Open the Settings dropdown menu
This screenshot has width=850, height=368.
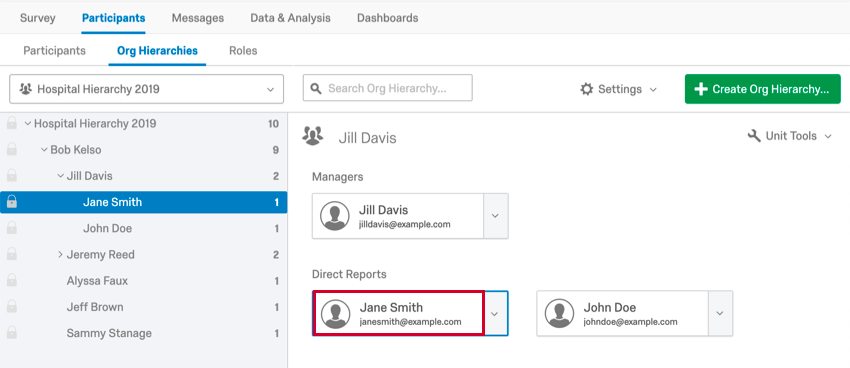pos(619,89)
